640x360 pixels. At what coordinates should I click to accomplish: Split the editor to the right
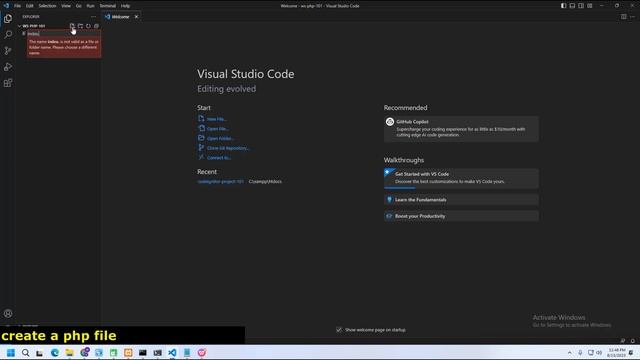[x=624, y=17]
